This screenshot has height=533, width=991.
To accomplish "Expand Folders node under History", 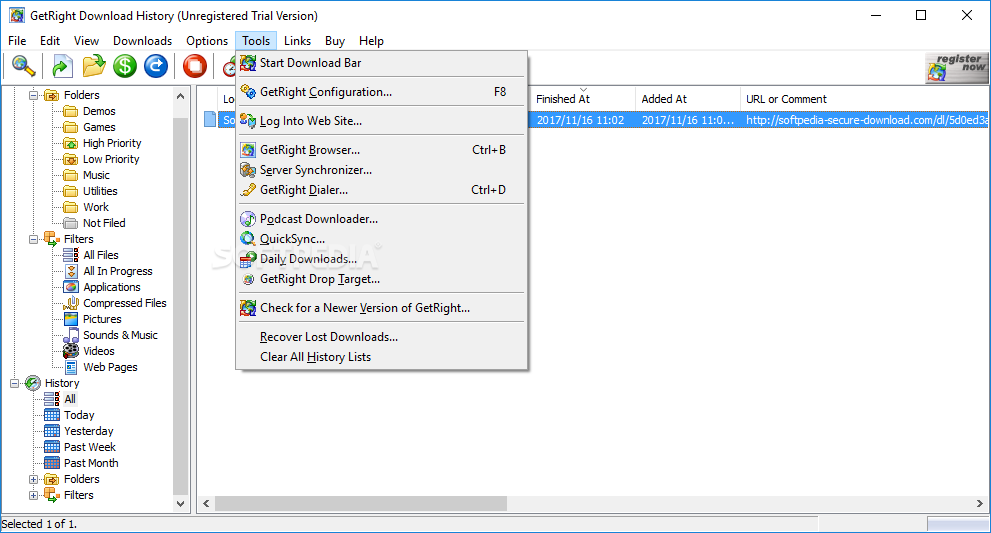I will click(33, 479).
